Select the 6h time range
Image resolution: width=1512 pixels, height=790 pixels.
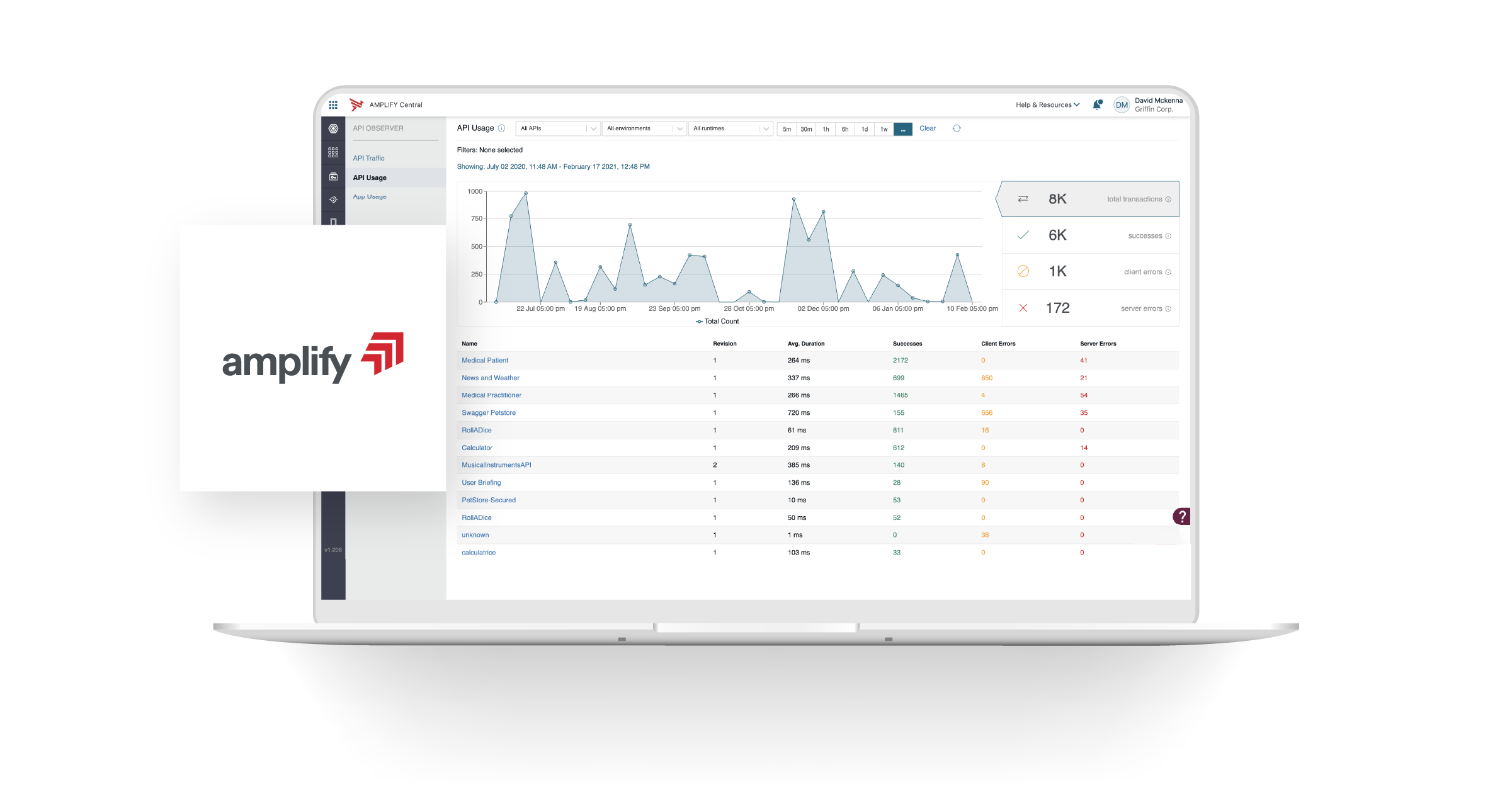point(845,129)
